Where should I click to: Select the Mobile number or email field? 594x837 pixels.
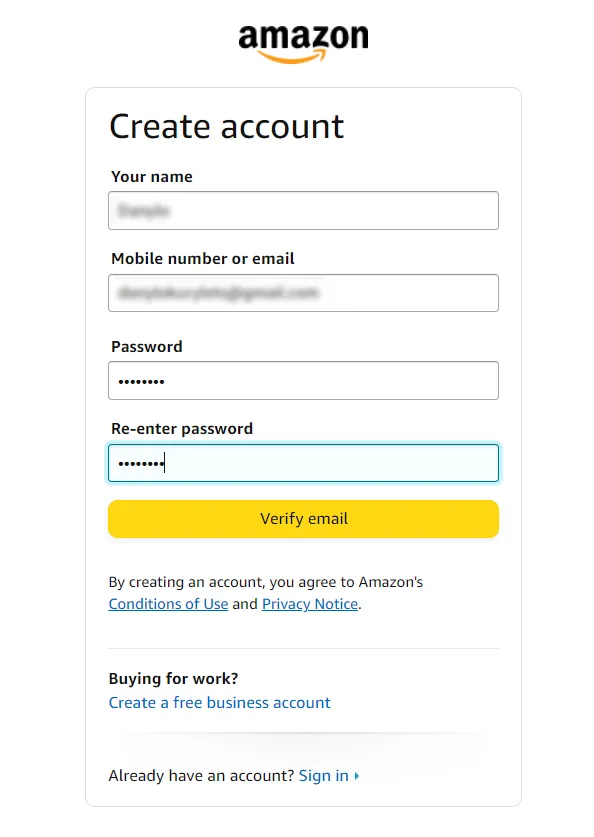click(303, 292)
